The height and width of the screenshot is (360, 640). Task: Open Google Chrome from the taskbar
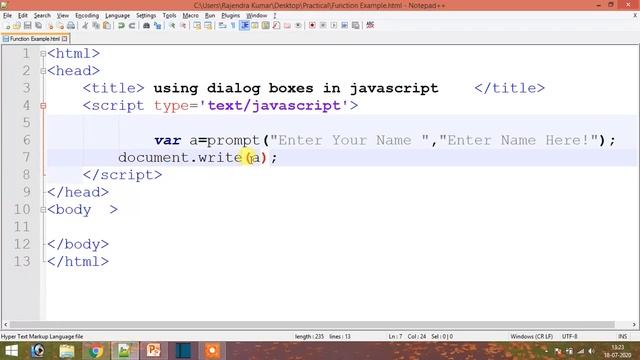click(96, 351)
